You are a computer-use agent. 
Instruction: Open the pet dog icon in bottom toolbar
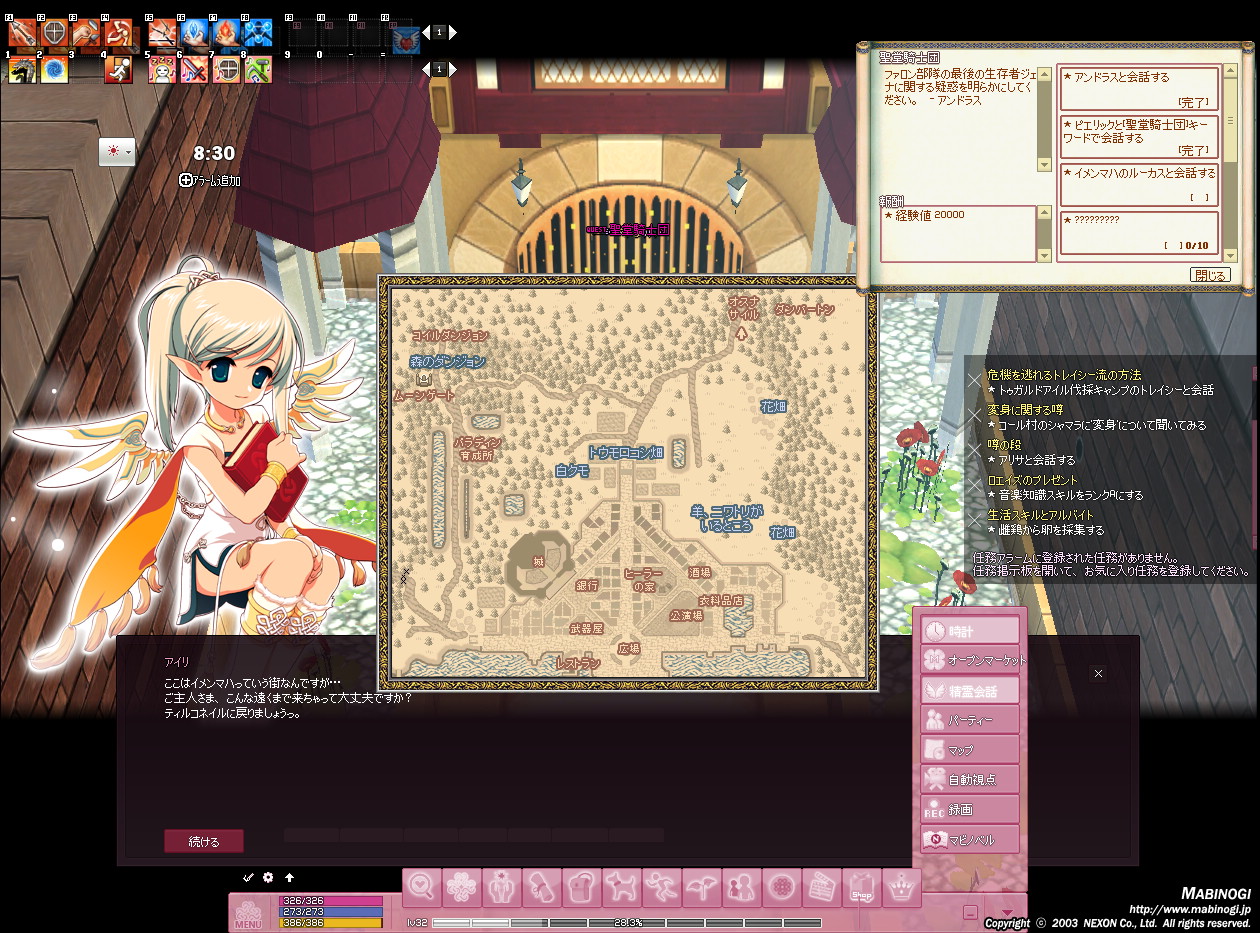(620, 887)
